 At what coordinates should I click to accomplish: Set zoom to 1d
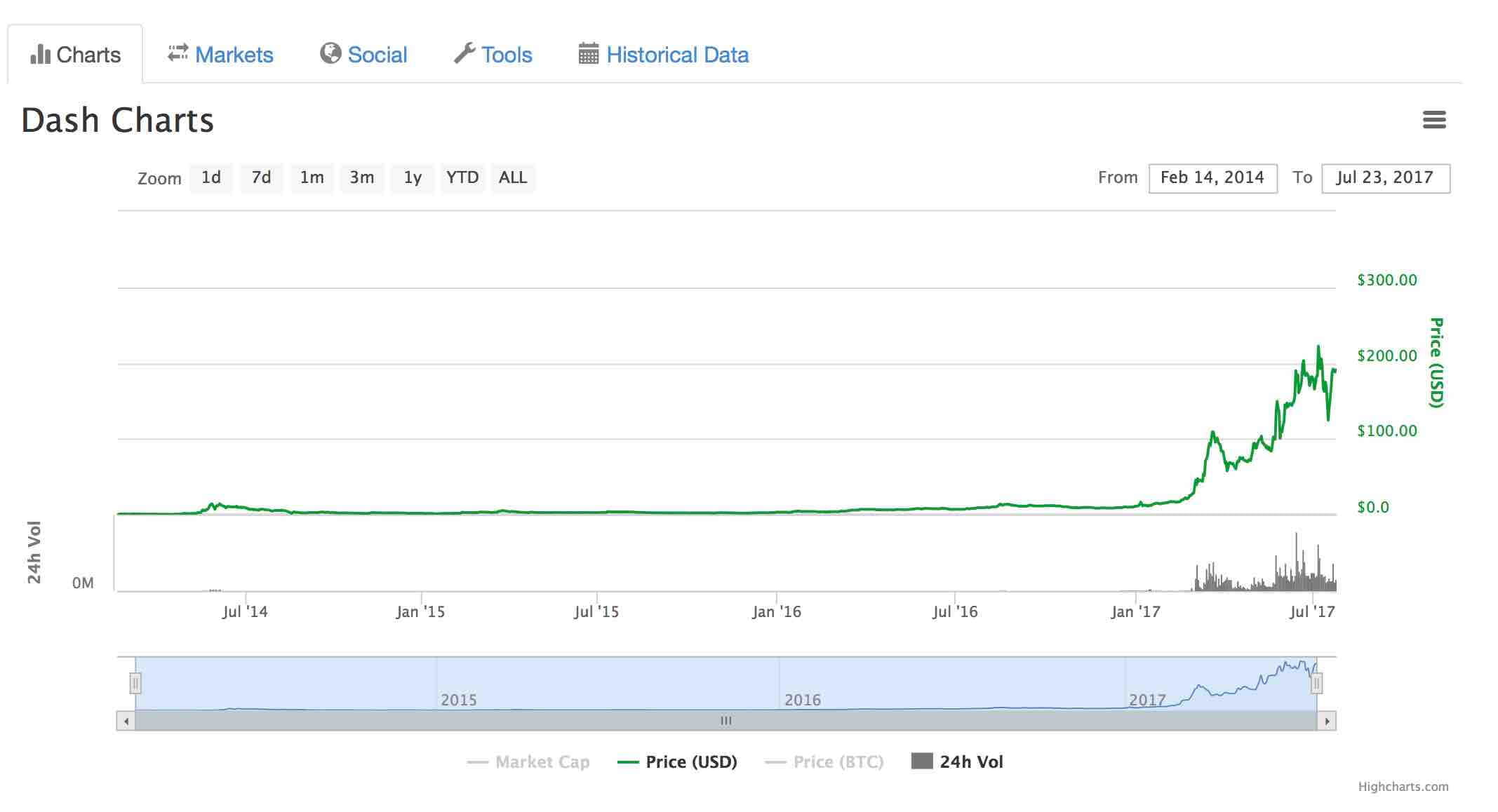coord(211,178)
